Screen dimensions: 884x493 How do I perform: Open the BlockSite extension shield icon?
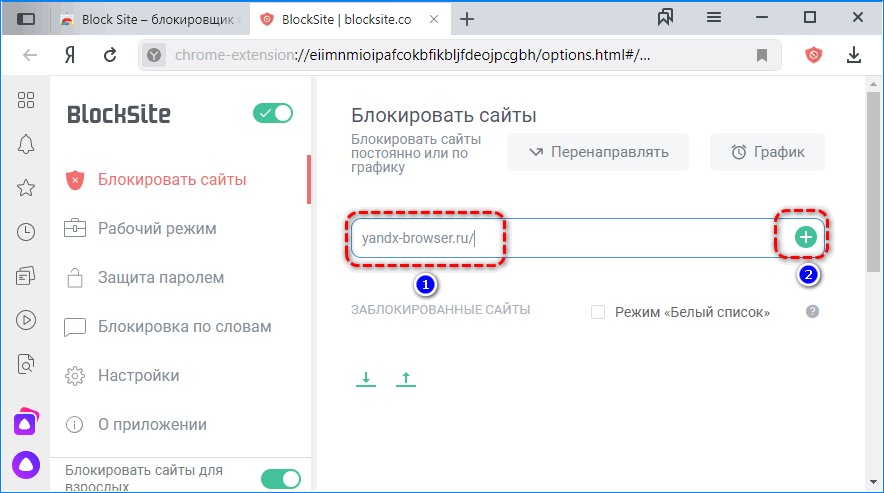(x=813, y=55)
